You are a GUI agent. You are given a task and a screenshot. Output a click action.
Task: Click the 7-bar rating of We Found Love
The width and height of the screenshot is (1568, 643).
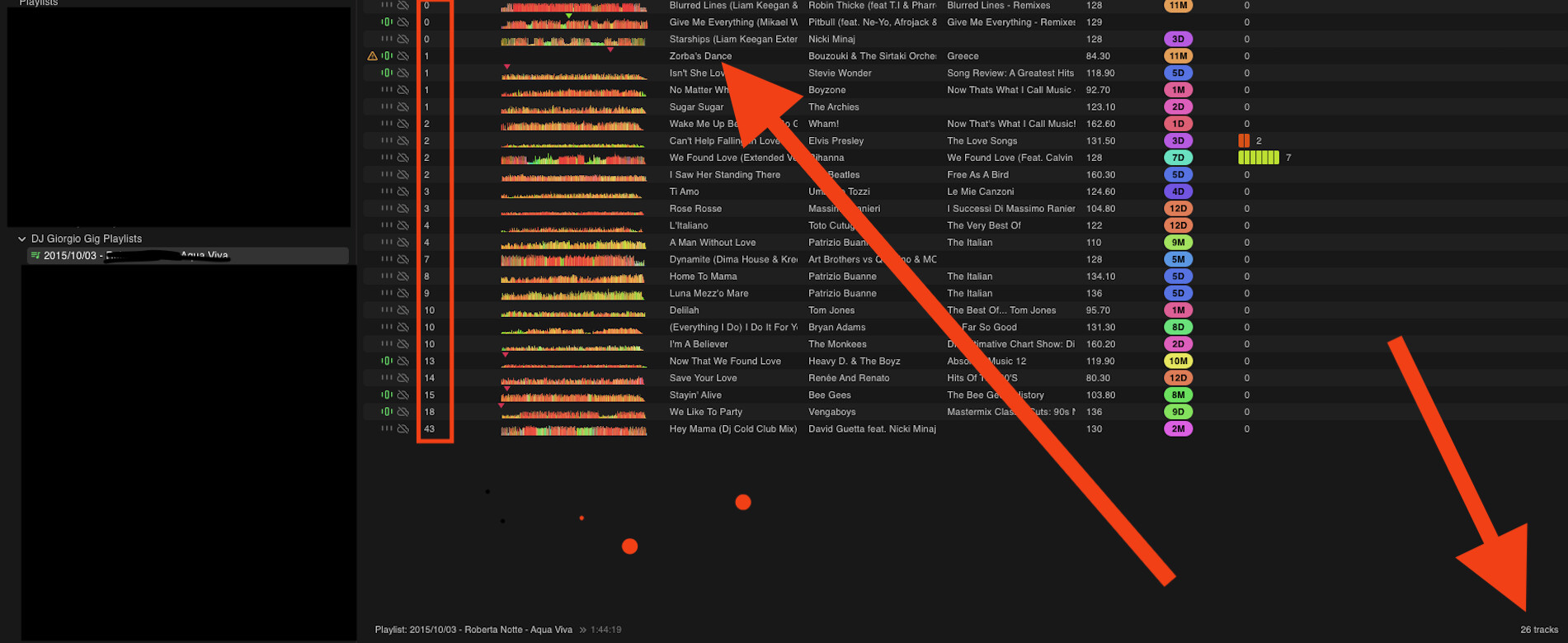pos(1259,158)
